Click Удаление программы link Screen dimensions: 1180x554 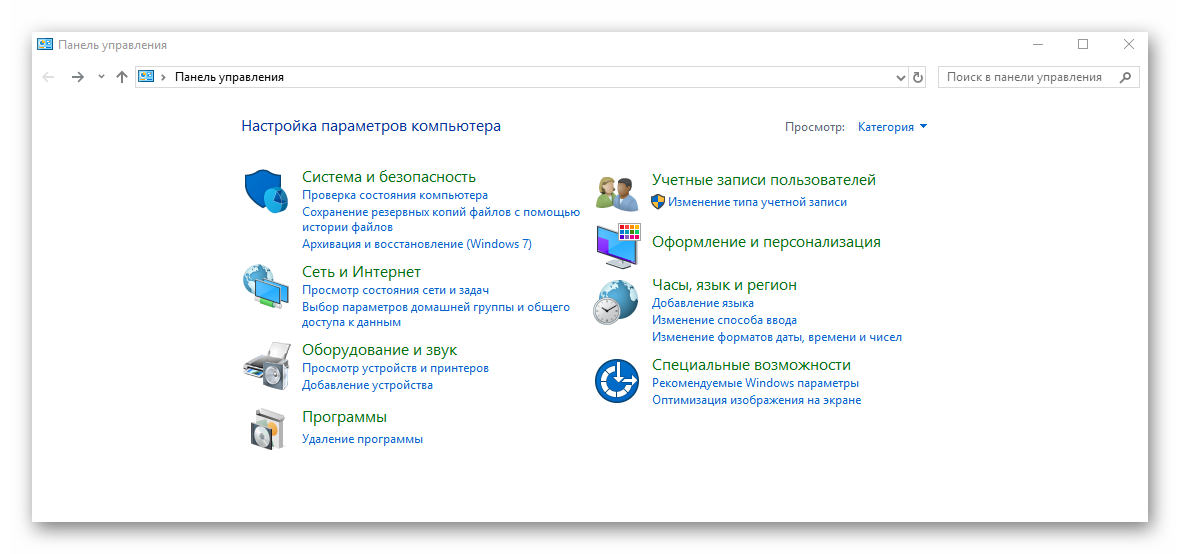click(363, 439)
